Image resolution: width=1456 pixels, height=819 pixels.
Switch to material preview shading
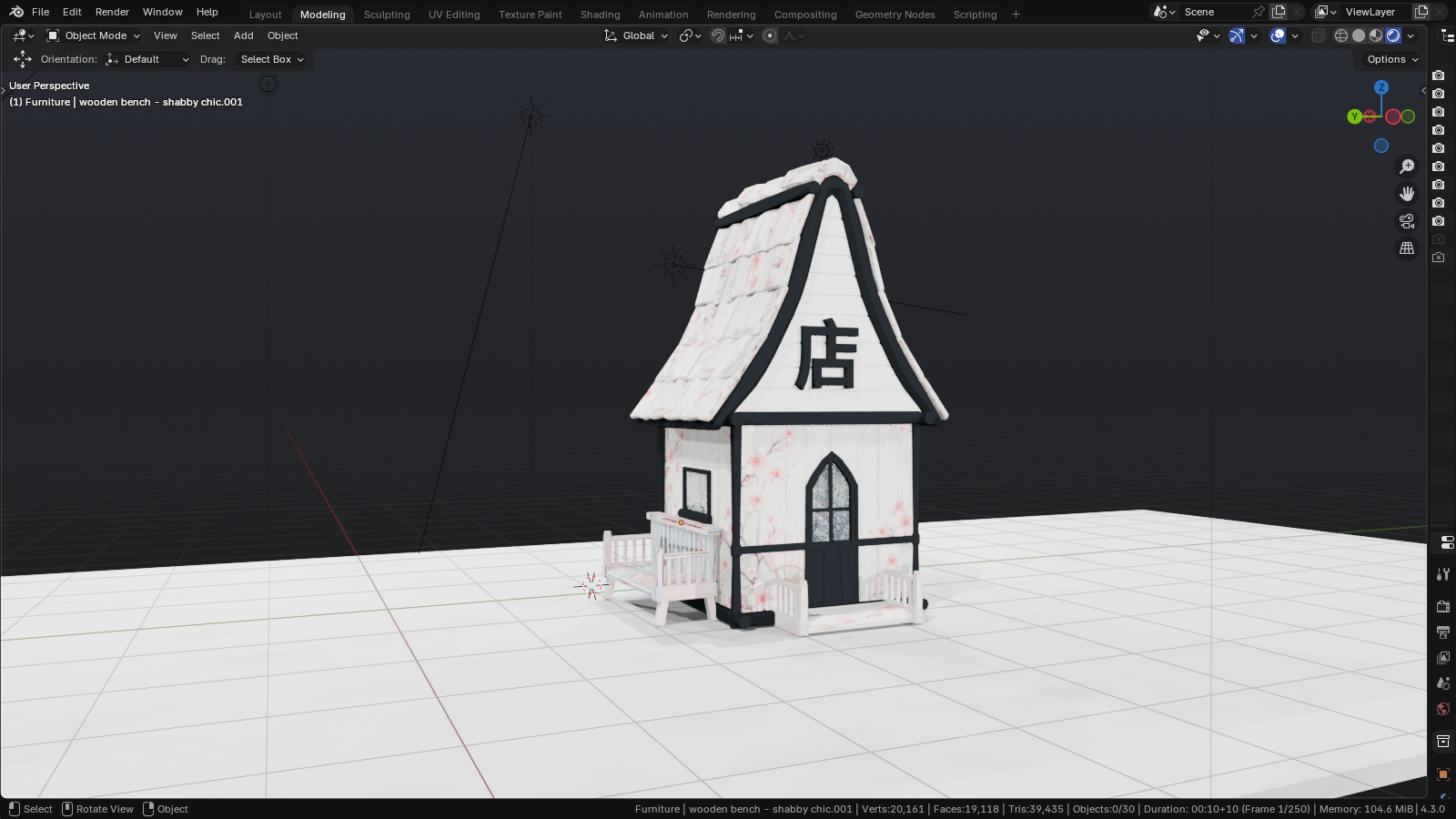click(x=1376, y=35)
